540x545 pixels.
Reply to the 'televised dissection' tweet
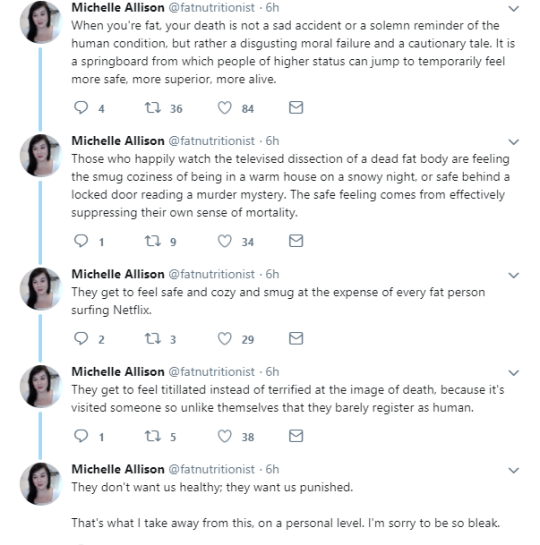pos(81,241)
